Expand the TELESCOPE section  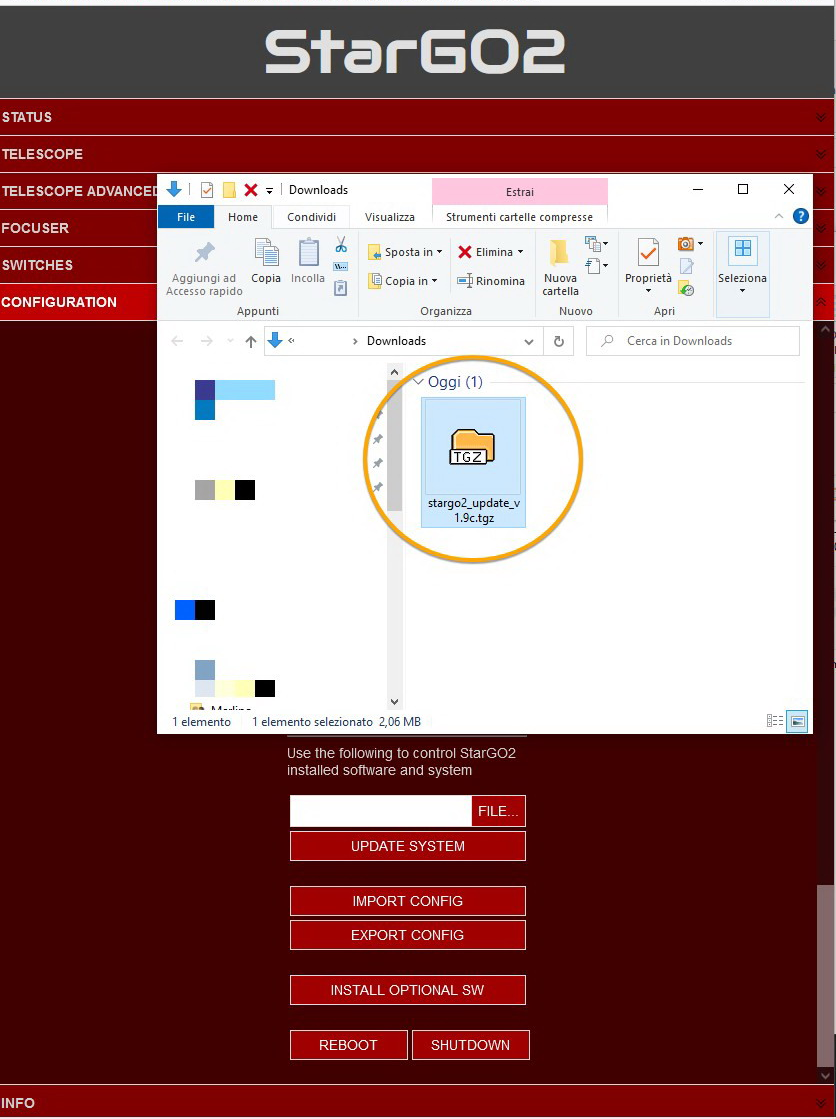point(417,154)
